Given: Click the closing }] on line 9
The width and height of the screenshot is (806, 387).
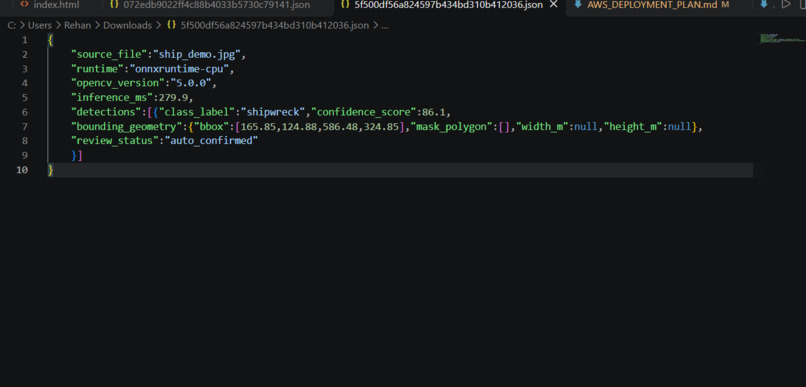Looking at the screenshot, I should [77, 155].
